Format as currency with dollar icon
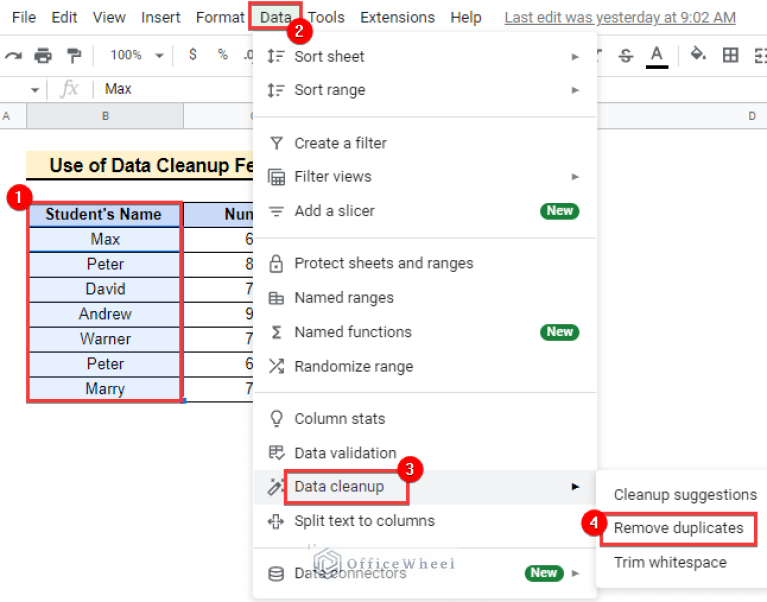This screenshot has height=602, width=767. [192, 55]
